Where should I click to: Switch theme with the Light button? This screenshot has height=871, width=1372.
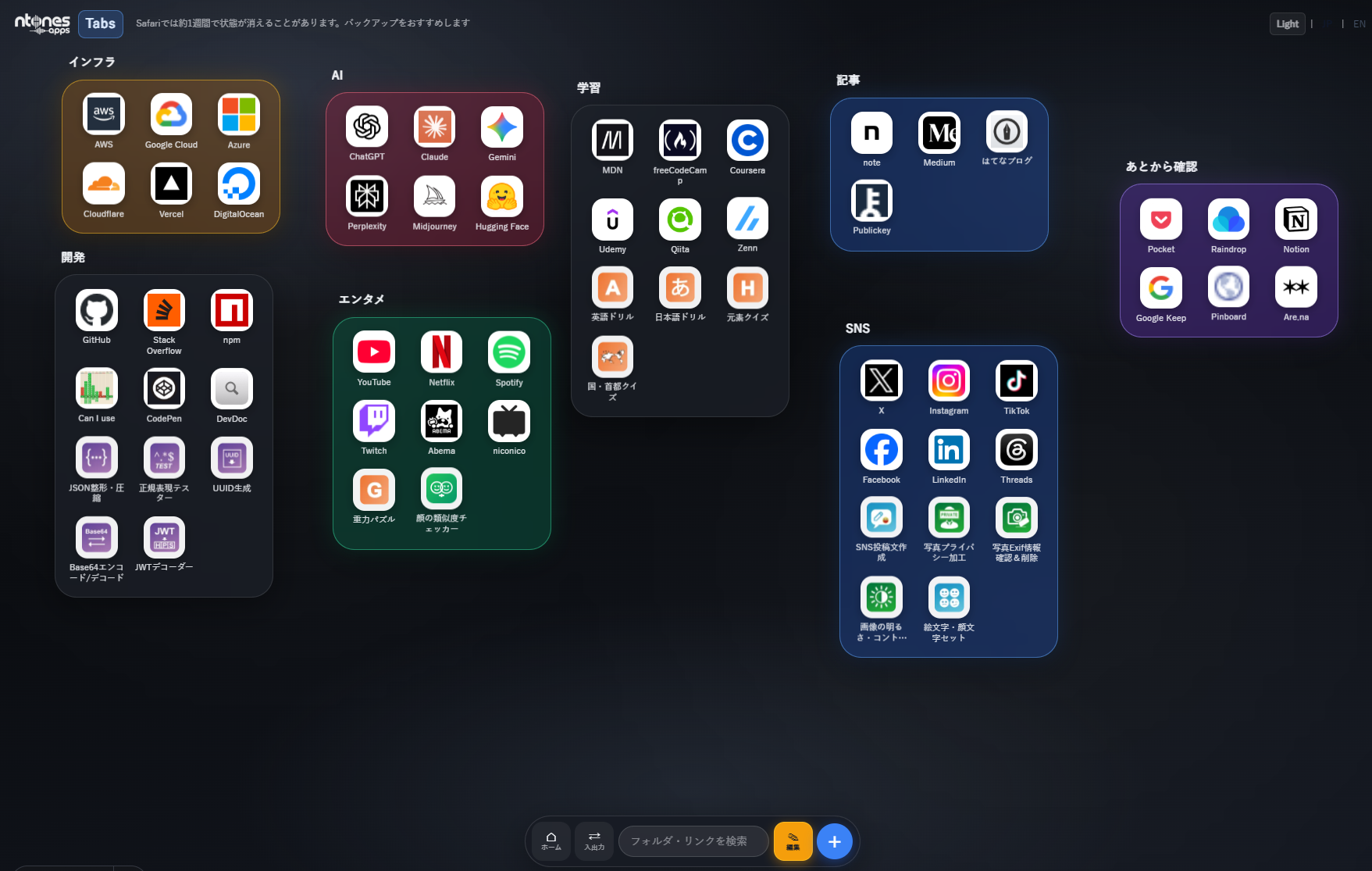click(1287, 24)
